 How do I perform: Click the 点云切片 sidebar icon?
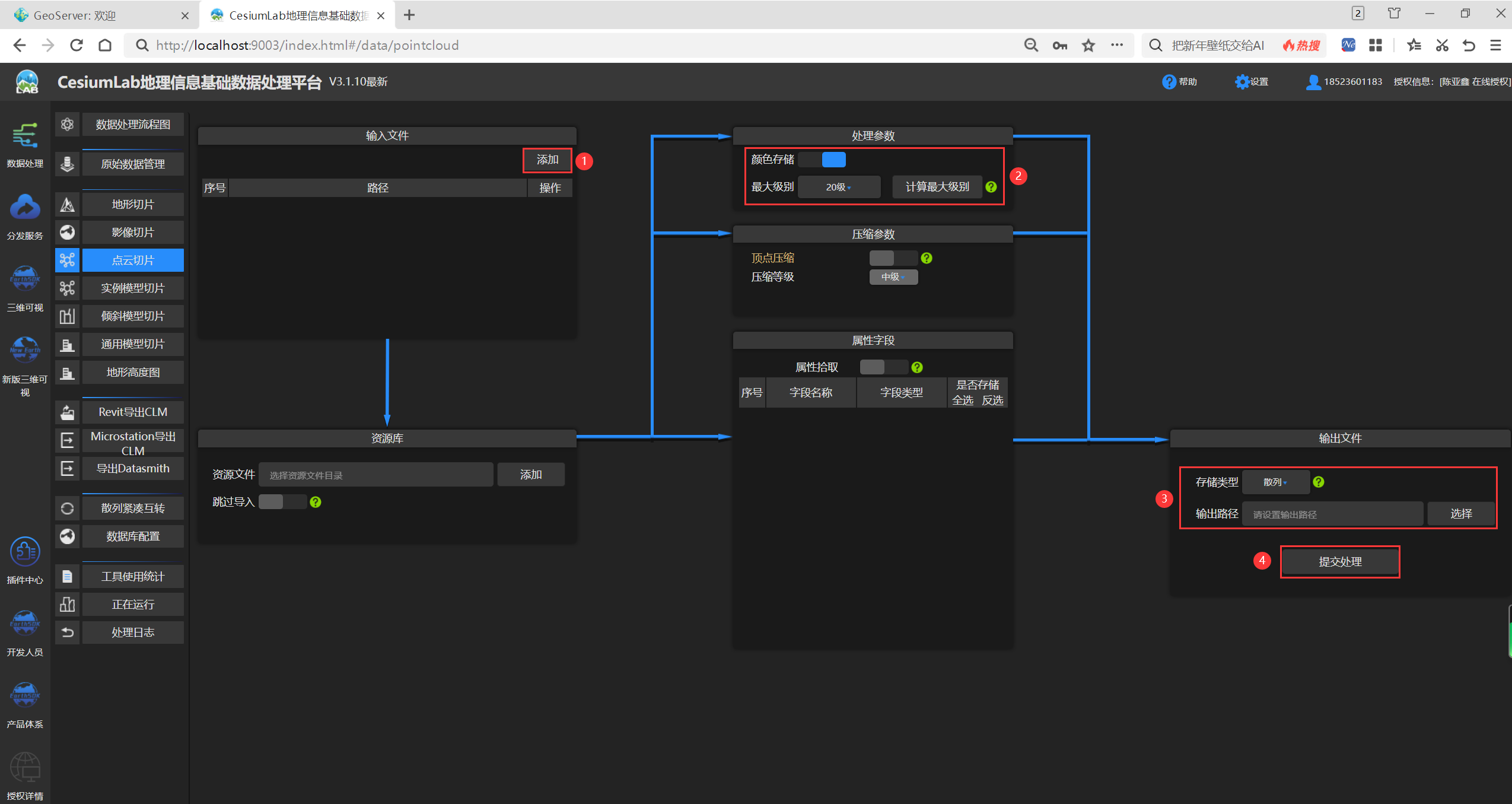click(x=67, y=259)
